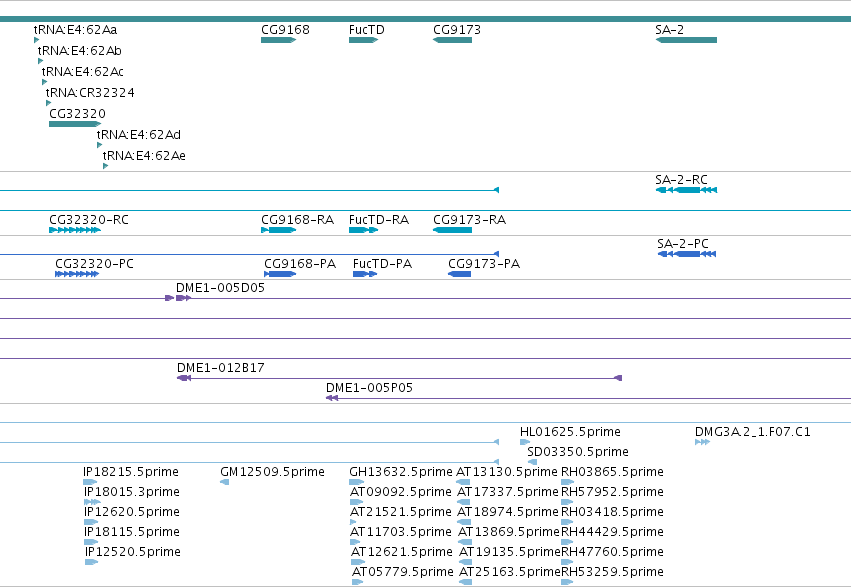The image size is (851, 587).
Task: Select the AT09092.5prime EST label
Action: point(401,492)
